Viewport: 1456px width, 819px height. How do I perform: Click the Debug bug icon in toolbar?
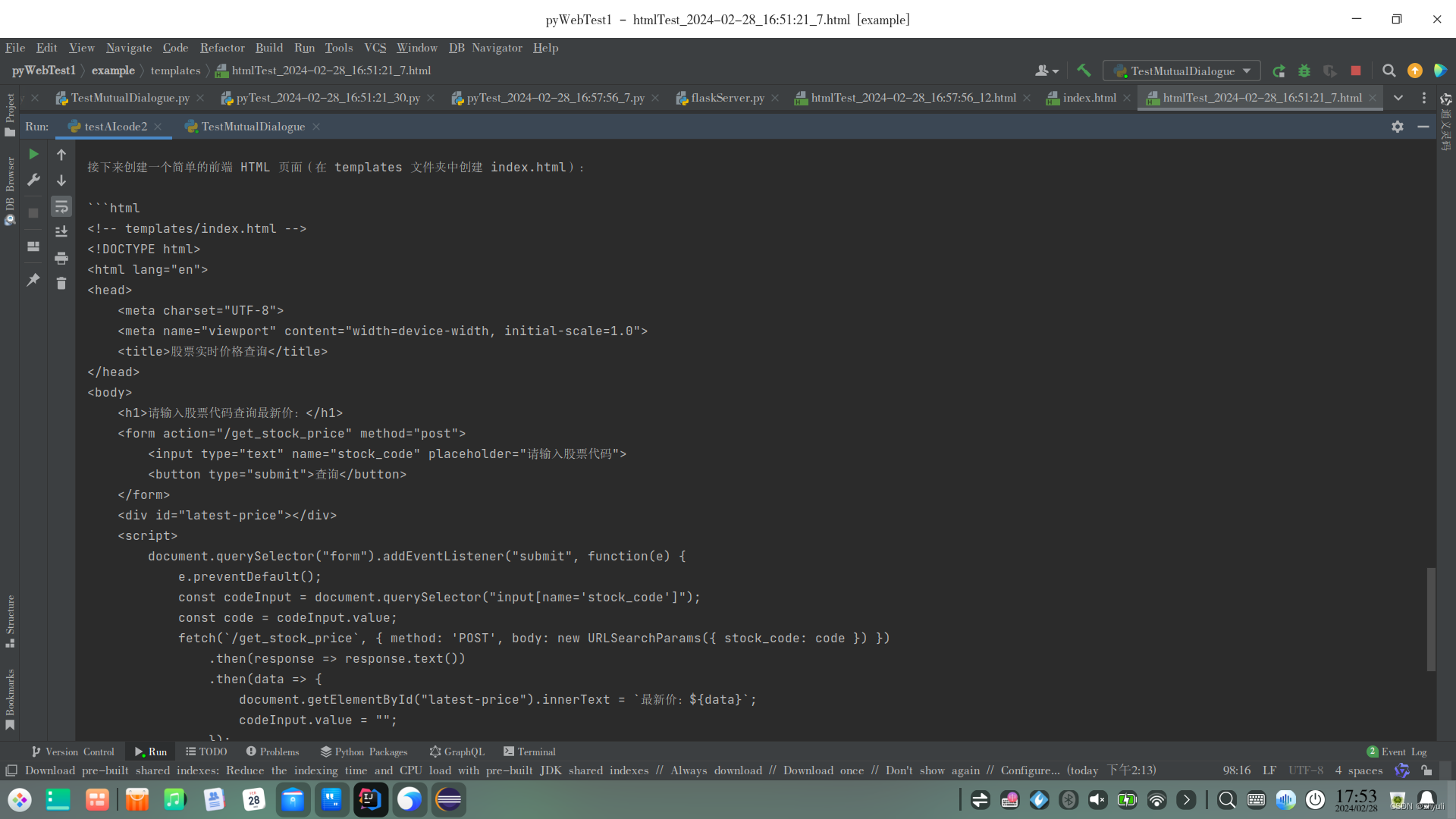click(1304, 71)
